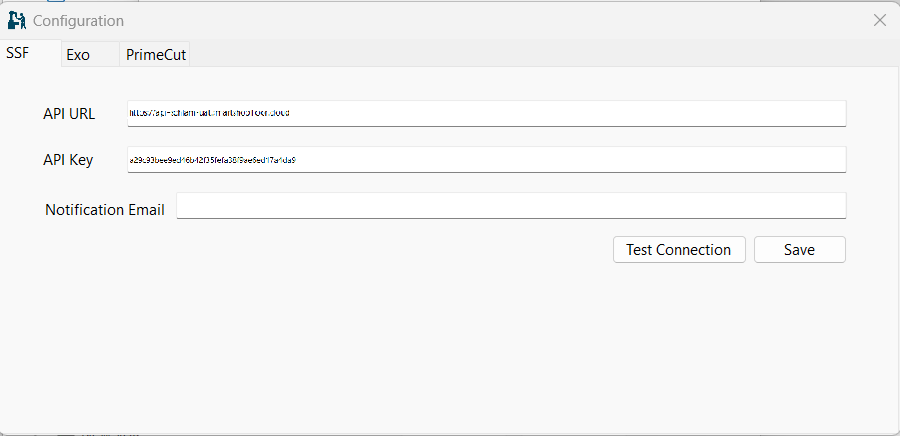Click blank tab strip area right of PrimeCut

tap(500, 54)
